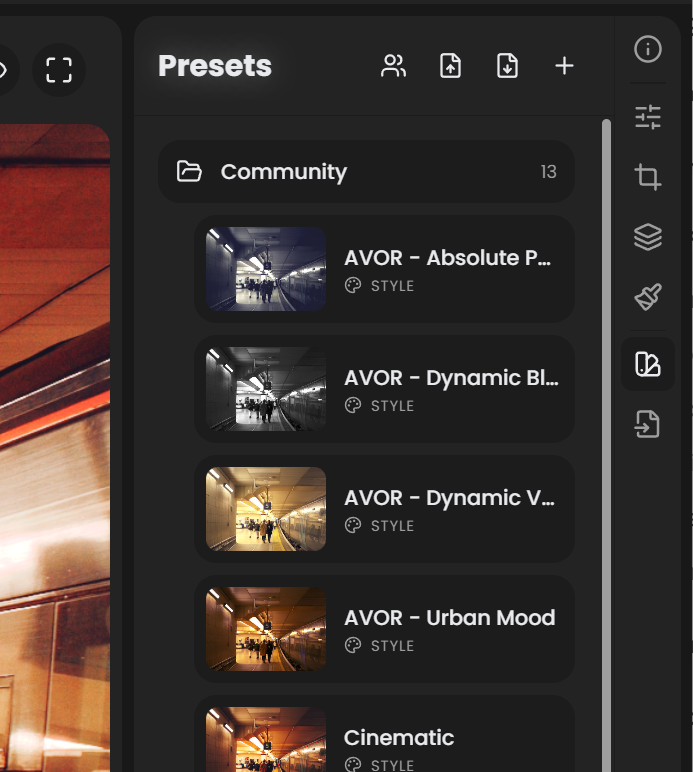
Task: Apply AVOR - Dynamic V... preset
Action: coord(384,509)
